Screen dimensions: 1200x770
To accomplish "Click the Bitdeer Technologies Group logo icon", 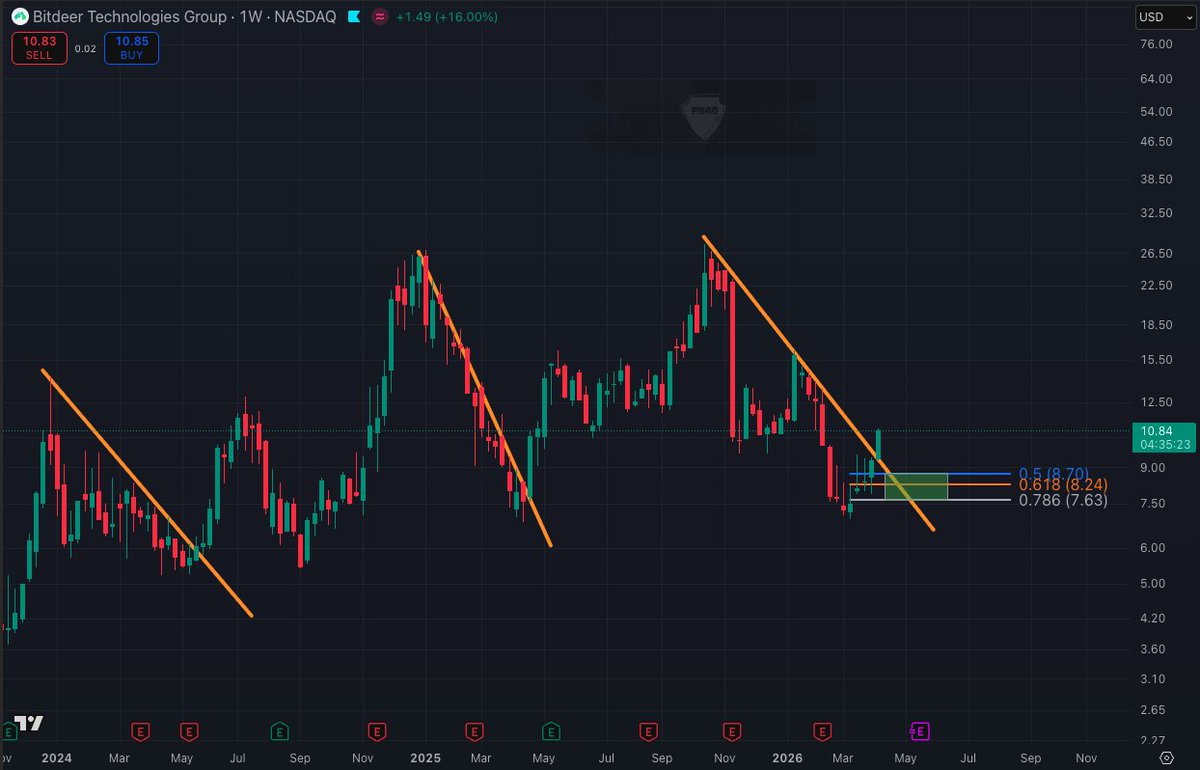I will point(20,17).
